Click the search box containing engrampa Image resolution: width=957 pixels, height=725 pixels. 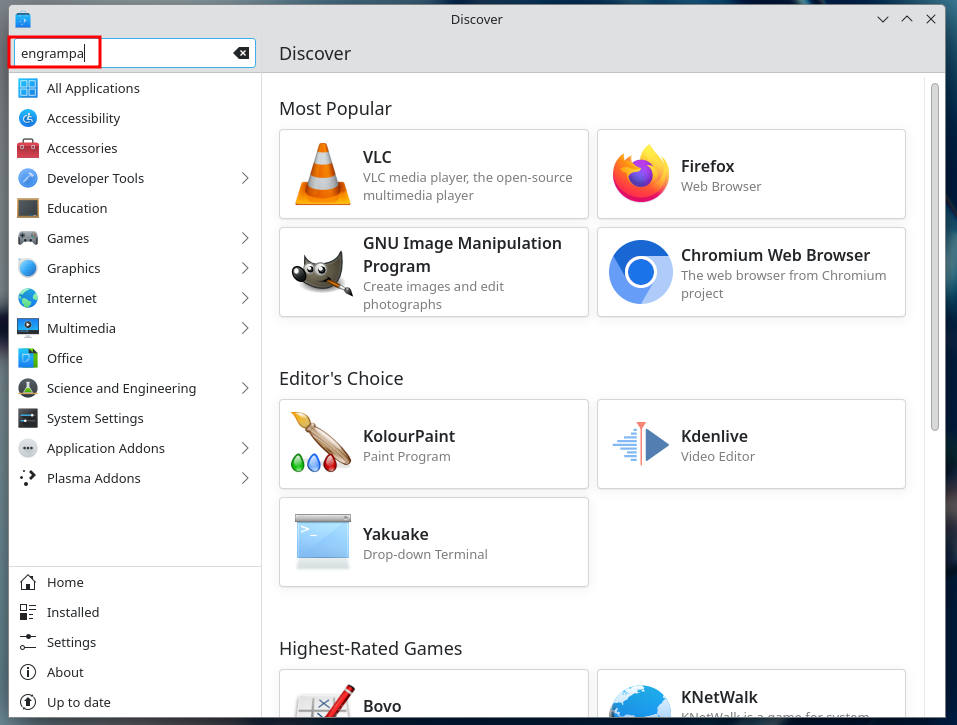(120, 53)
